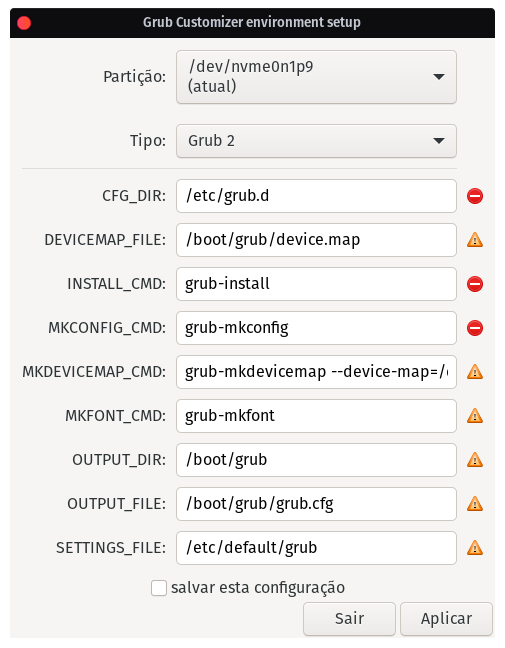The image size is (505, 648).
Task: Click the warning icon beside DEVICEMAP_FILE field
Action: pyautogui.click(x=475, y=240)
